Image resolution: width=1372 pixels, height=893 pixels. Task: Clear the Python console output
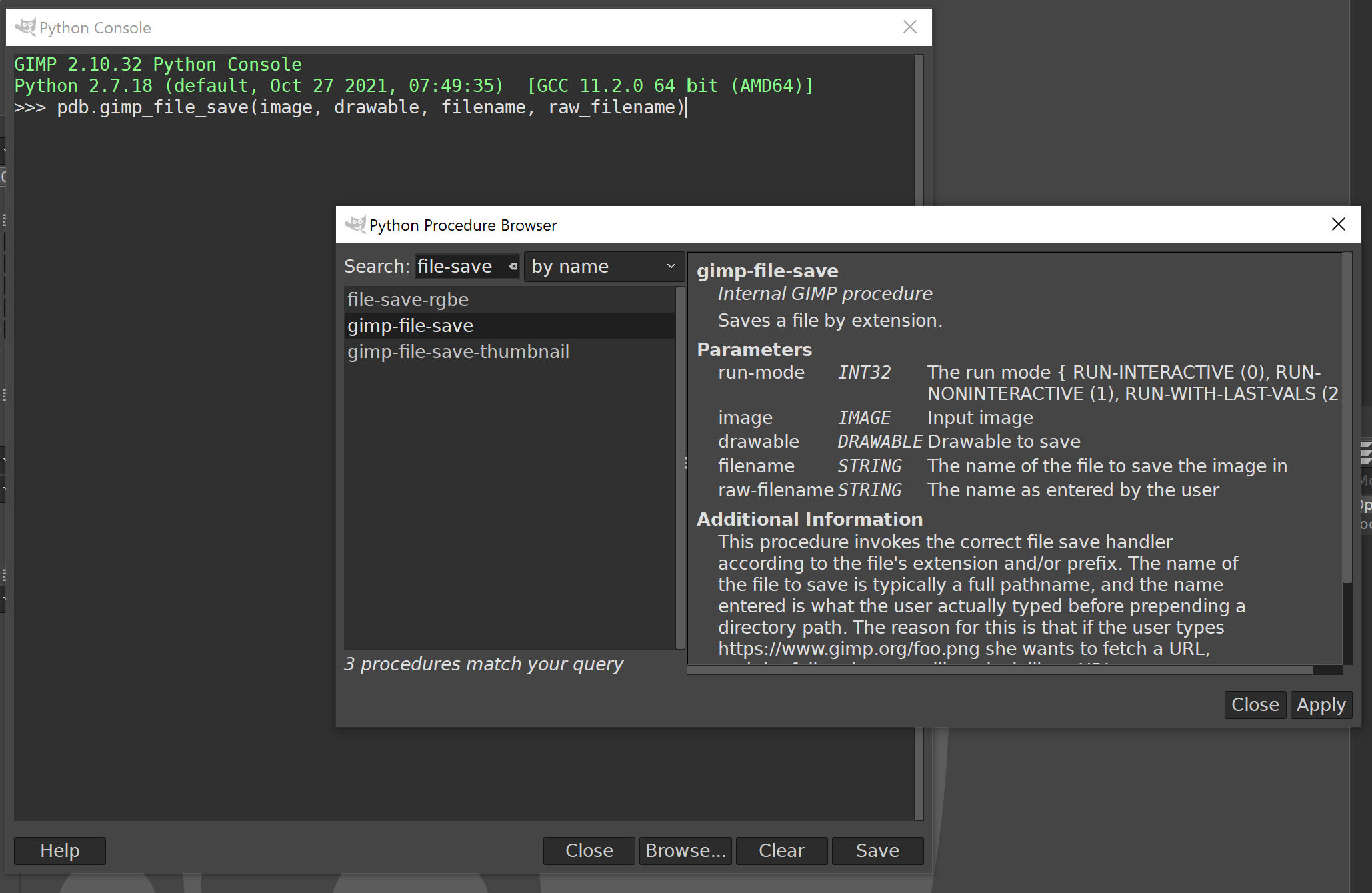coord(781,850)
